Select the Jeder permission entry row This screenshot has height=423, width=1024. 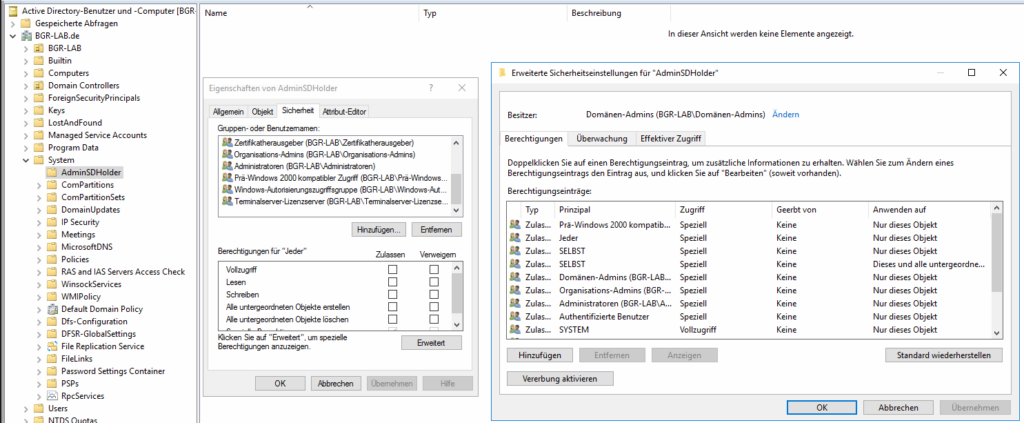coord(748,238)
